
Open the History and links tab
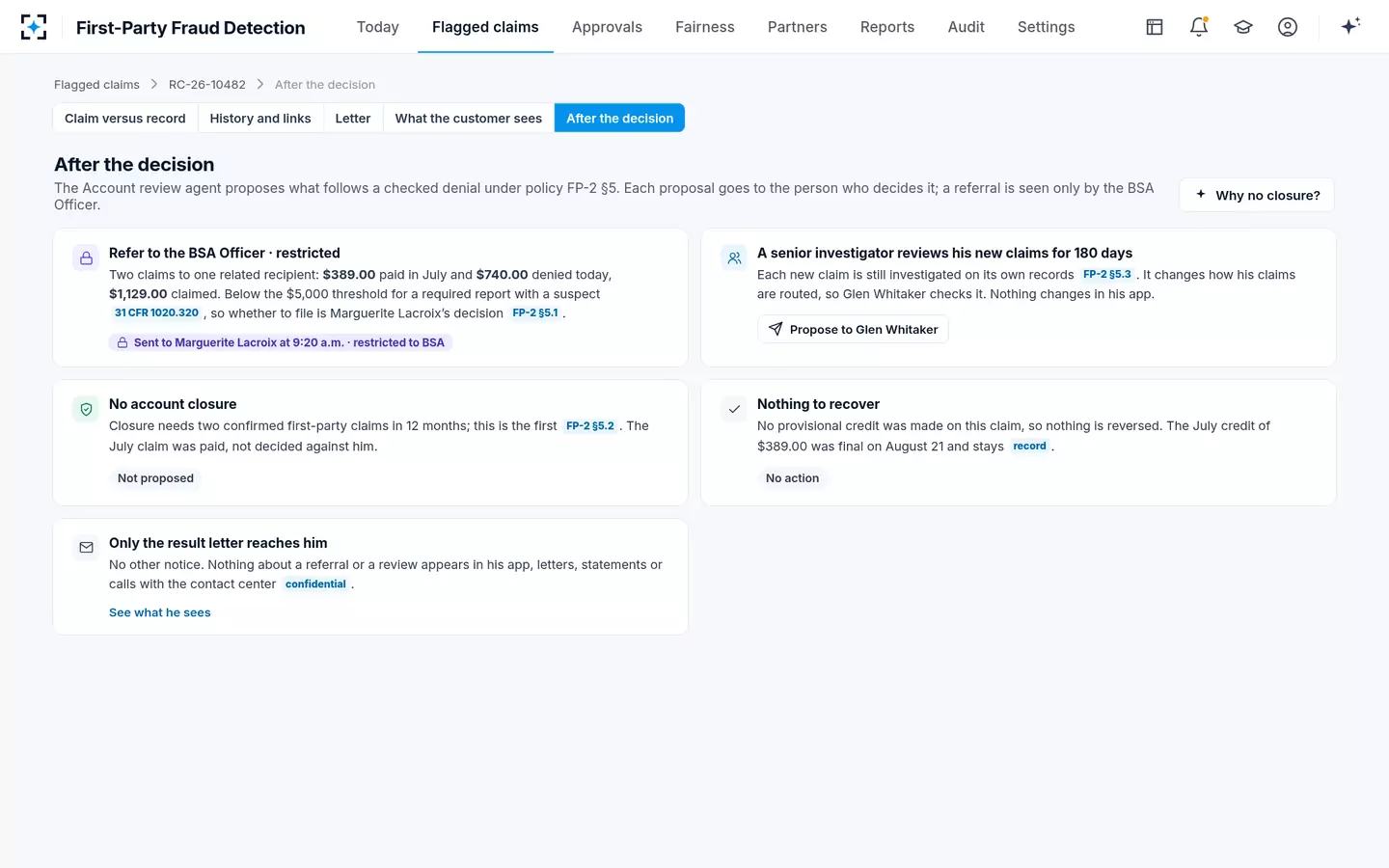pos(260,119)
